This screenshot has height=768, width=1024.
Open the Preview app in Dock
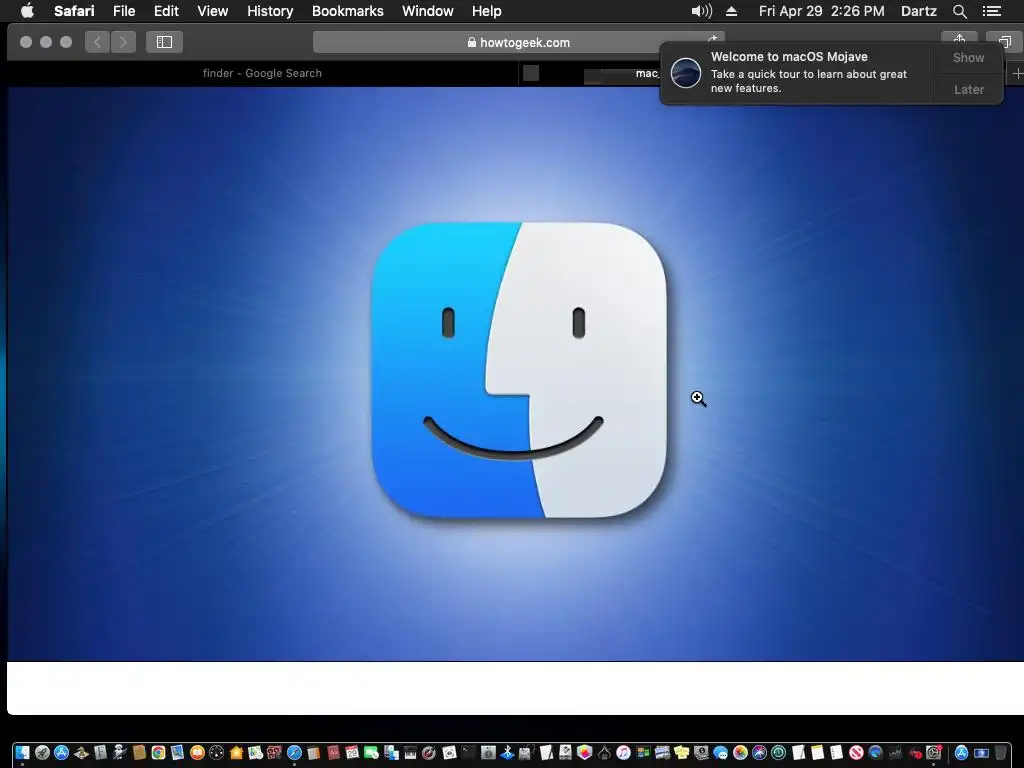[178, 752]
